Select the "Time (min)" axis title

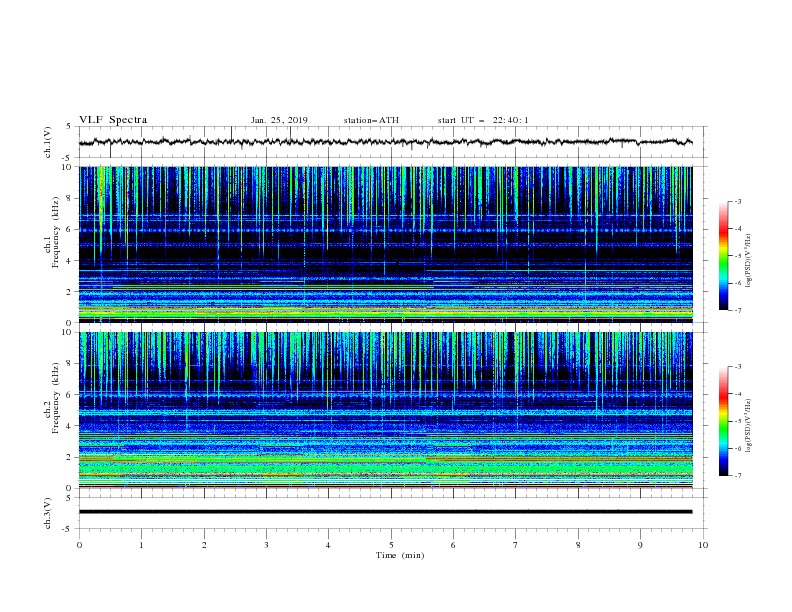(x=400, y=555)
